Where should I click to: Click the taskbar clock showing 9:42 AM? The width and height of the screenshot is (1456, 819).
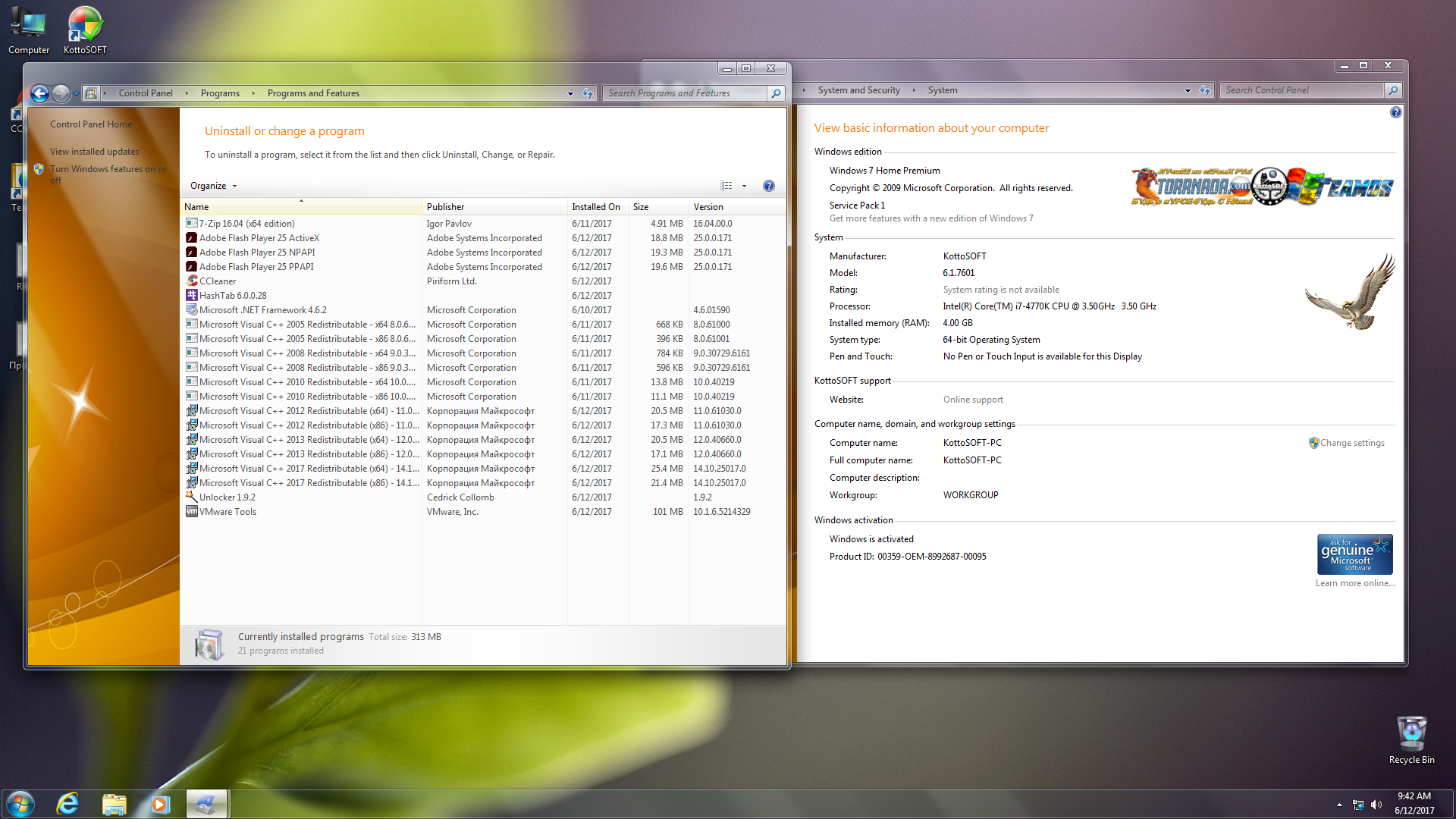(1414, 796)
